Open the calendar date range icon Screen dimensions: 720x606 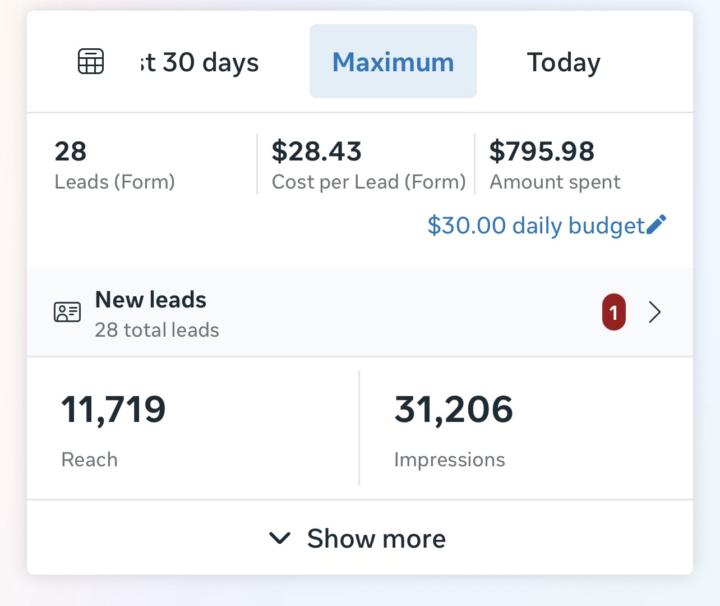91,61
